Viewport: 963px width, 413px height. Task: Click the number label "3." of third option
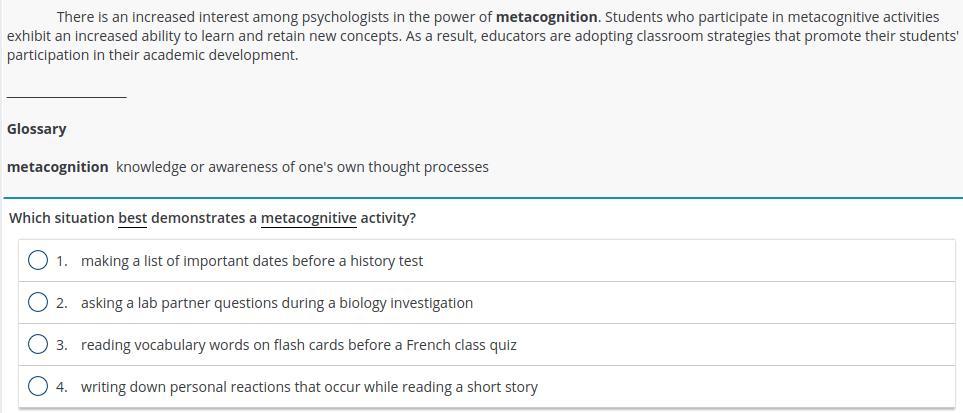click(x=62, y=345)
